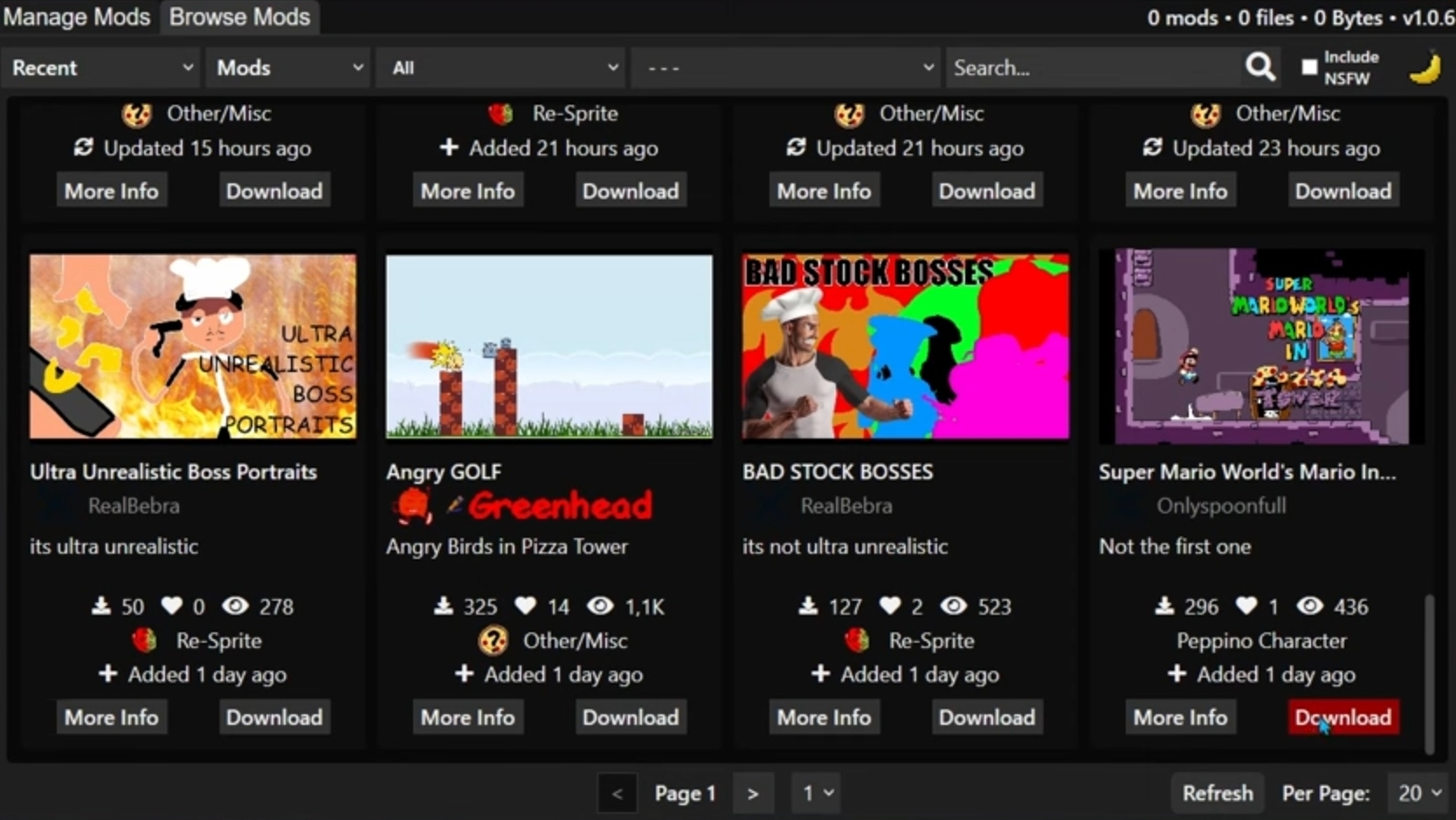Download the BAD STOCK BOSSES mod
The height and width of the screenshot is (820, 1456).
click(987, 717)
